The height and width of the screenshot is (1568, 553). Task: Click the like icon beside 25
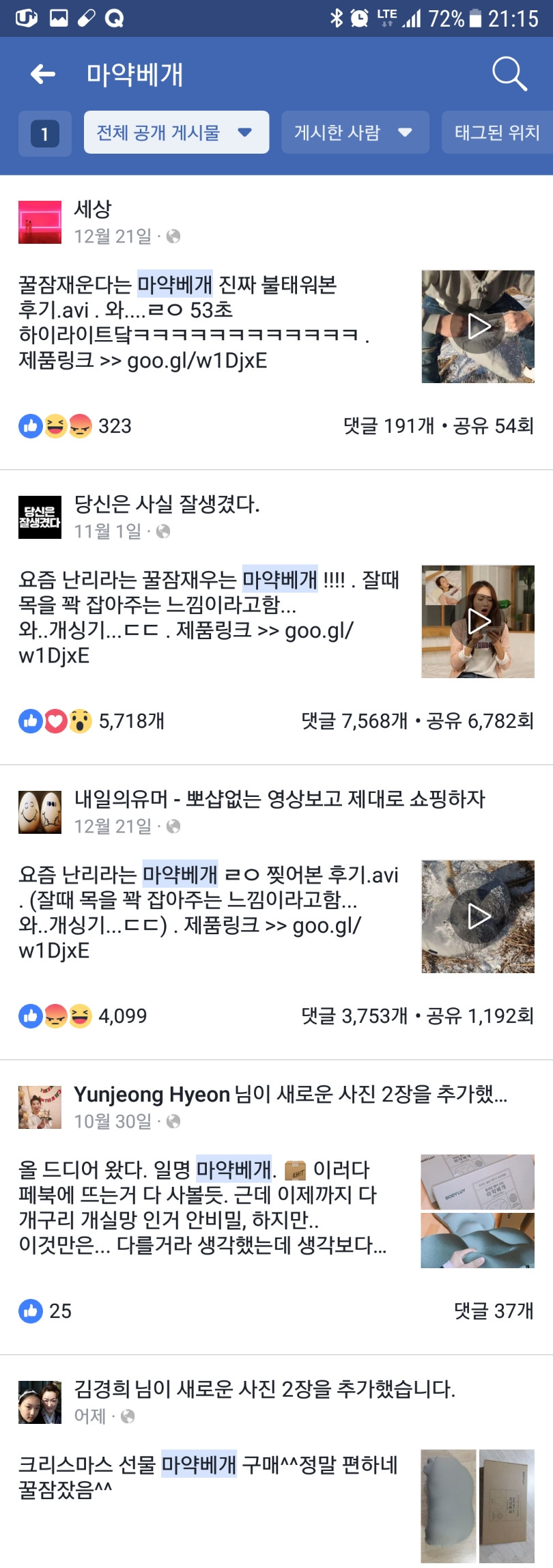(x=31, y=1311)
